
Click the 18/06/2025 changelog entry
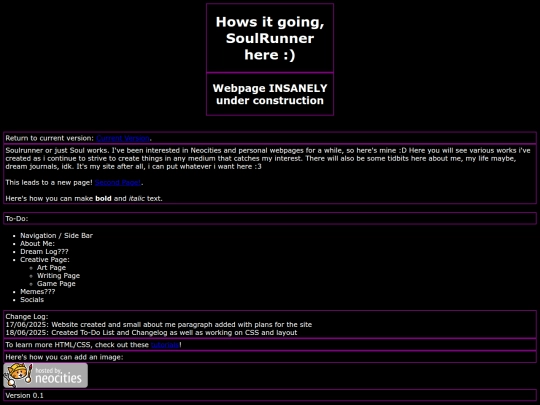pyautogui.click(x=151, y=333)
